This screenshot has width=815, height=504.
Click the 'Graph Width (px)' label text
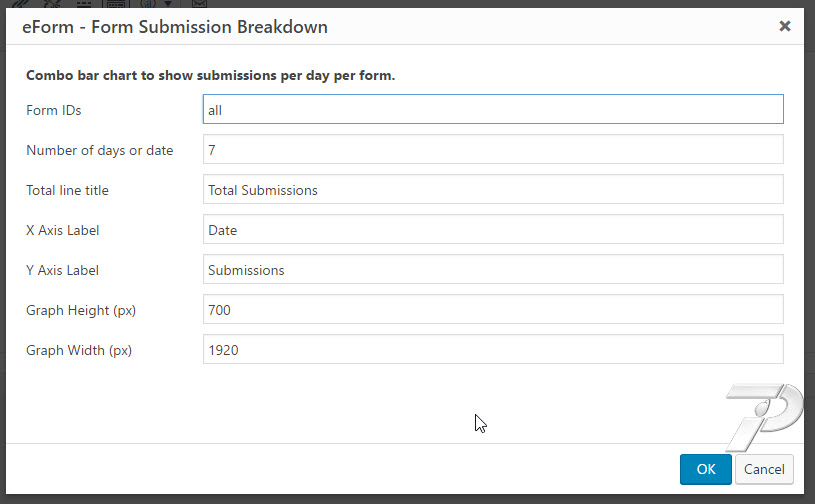(x=79, y=351)
